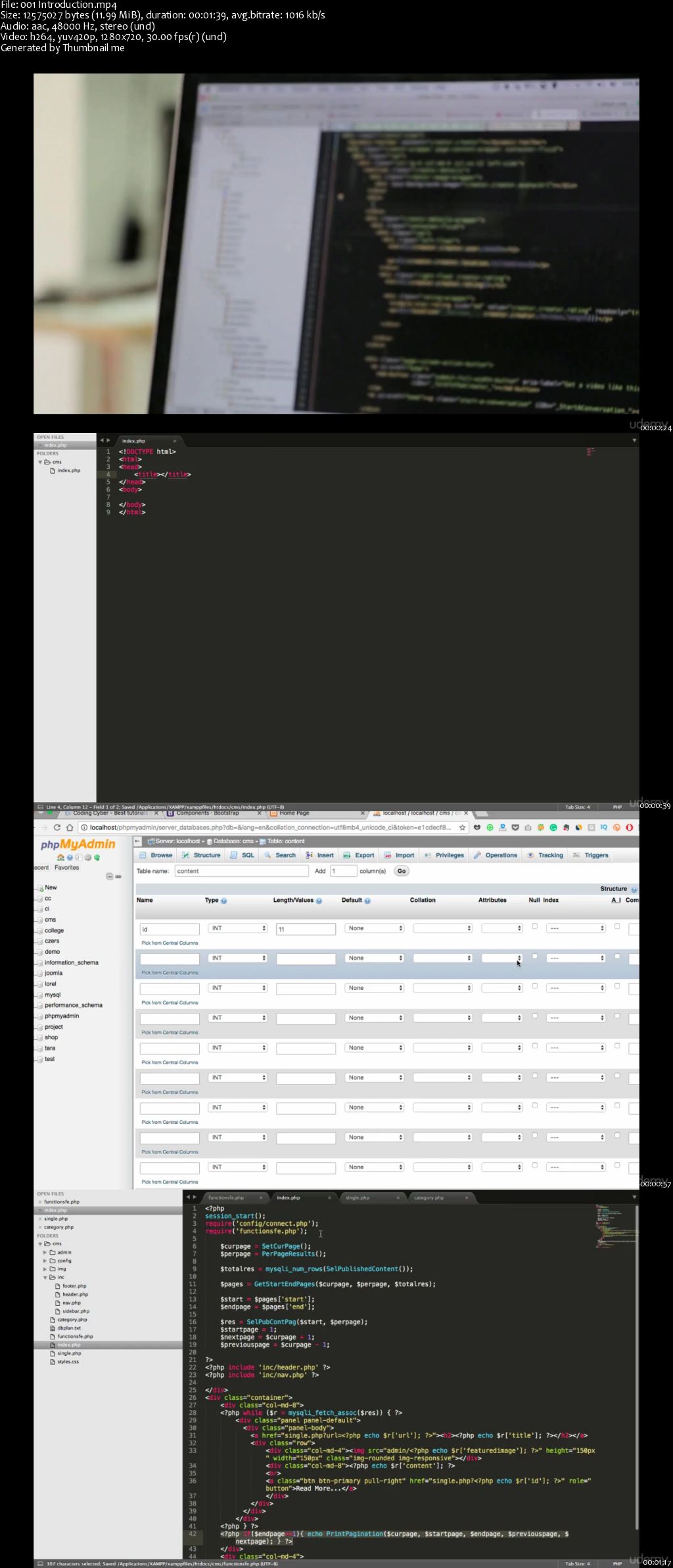Click the help icon next to Type header
673x1568 pixels.
point(224,901)
